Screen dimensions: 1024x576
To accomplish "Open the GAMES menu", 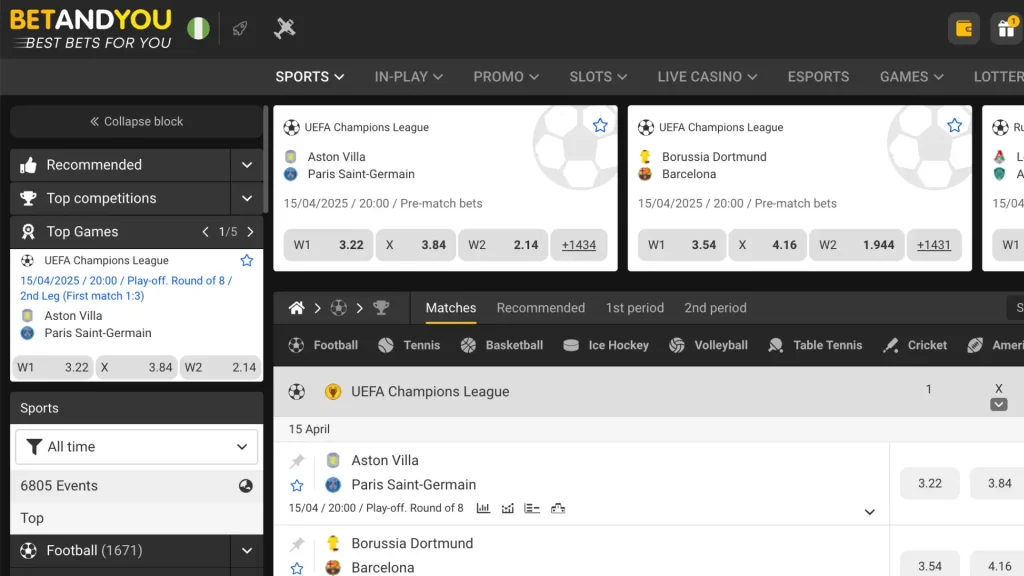I will [x=911, y=76].
